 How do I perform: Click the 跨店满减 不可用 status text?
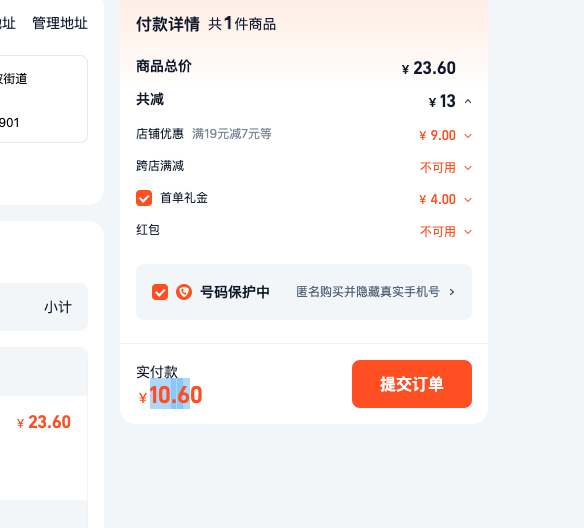438,168
